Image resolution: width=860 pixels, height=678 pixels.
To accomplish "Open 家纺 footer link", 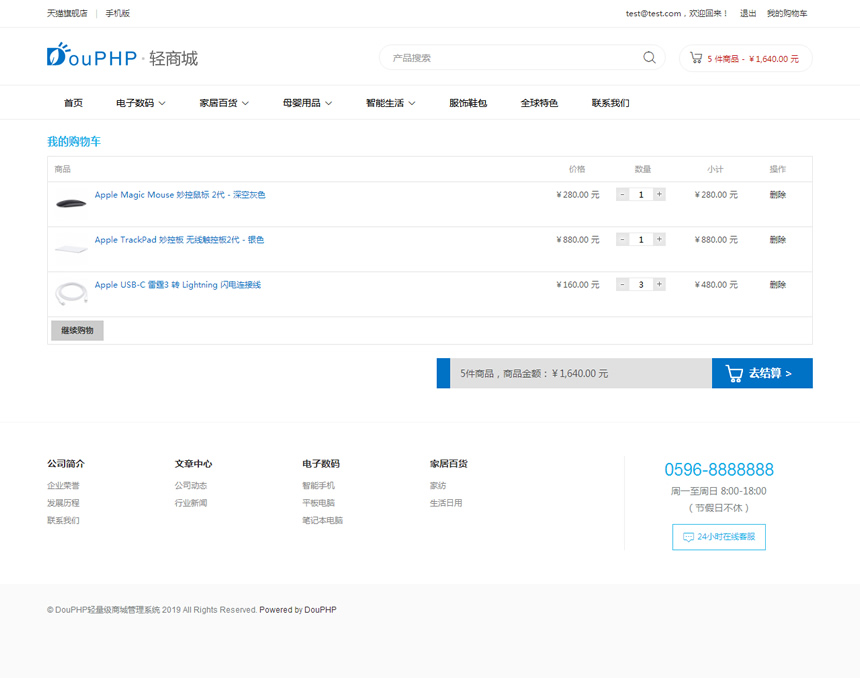I will coord(438,485).
